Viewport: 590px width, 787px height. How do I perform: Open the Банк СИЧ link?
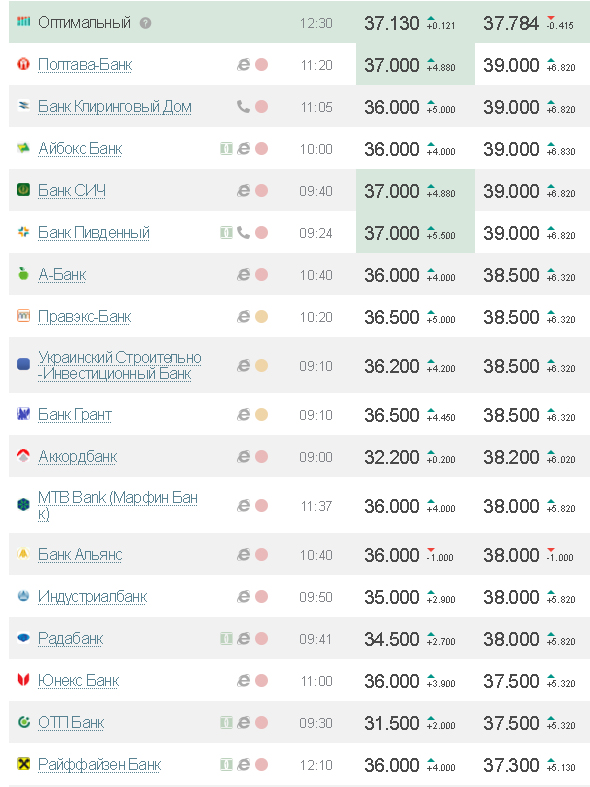[72, 191]
